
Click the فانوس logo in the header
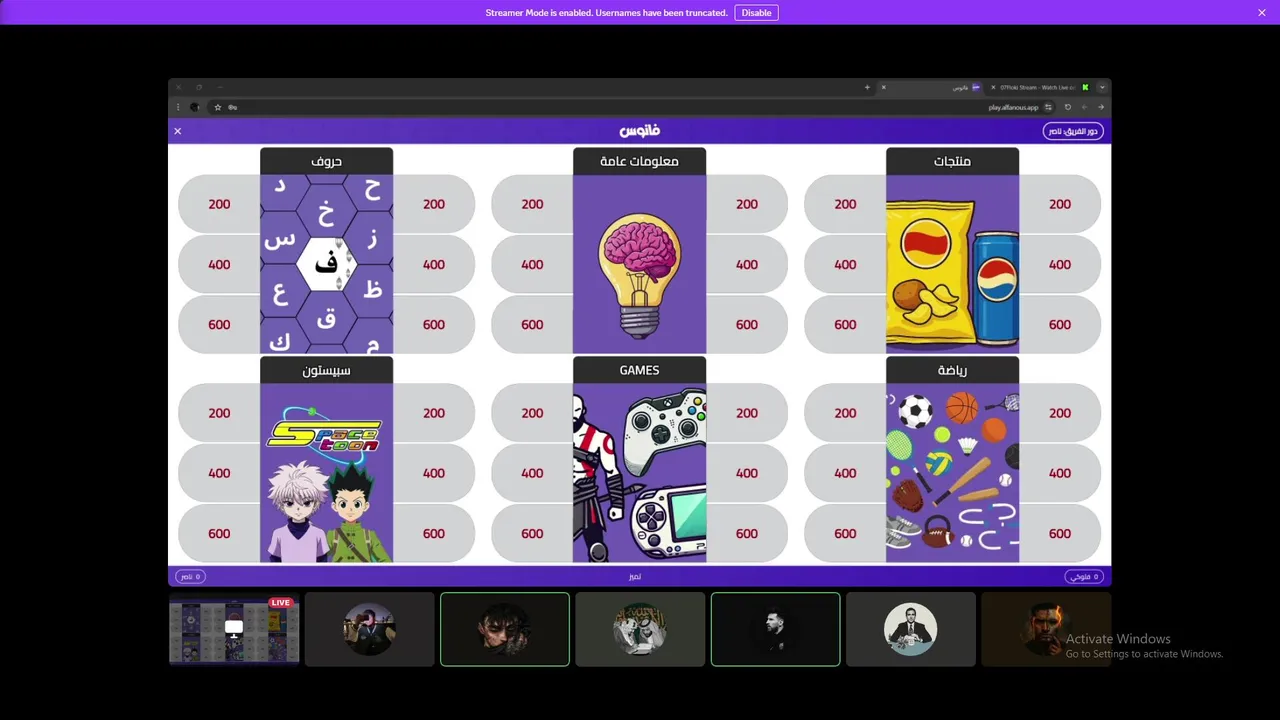click(640, 131)
